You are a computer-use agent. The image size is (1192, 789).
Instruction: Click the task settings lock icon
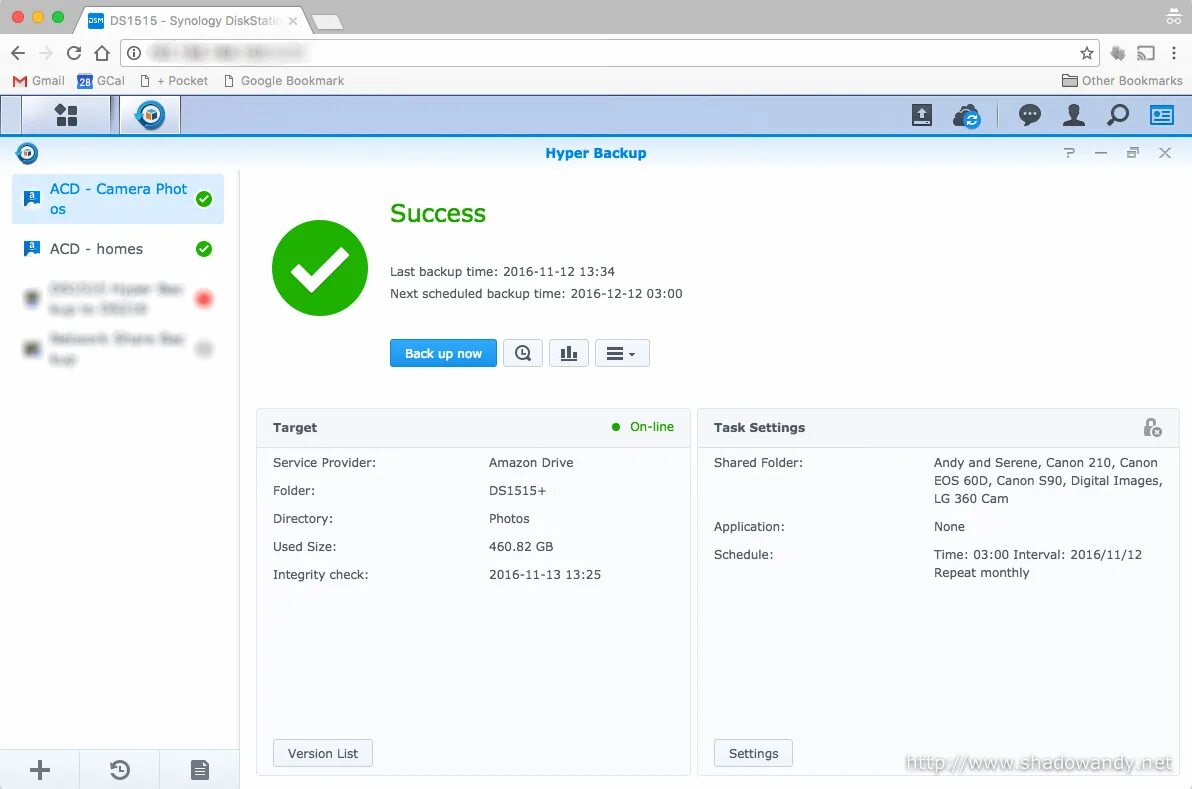point(1152,427)
